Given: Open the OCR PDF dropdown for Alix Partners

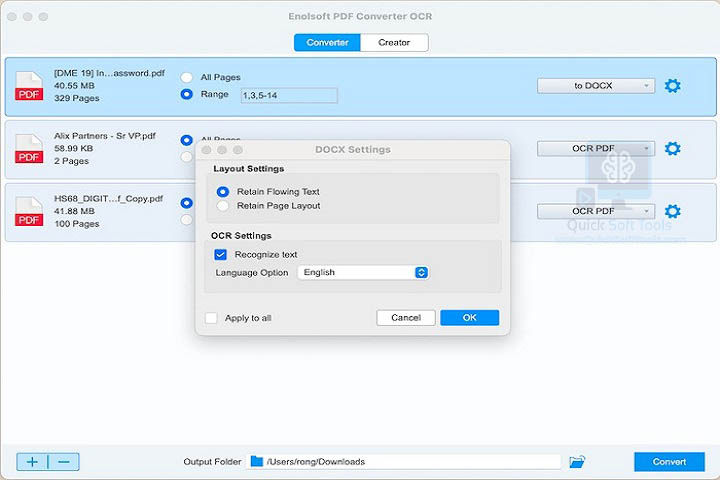Looking at the screenshot, I should pos(596,148).
